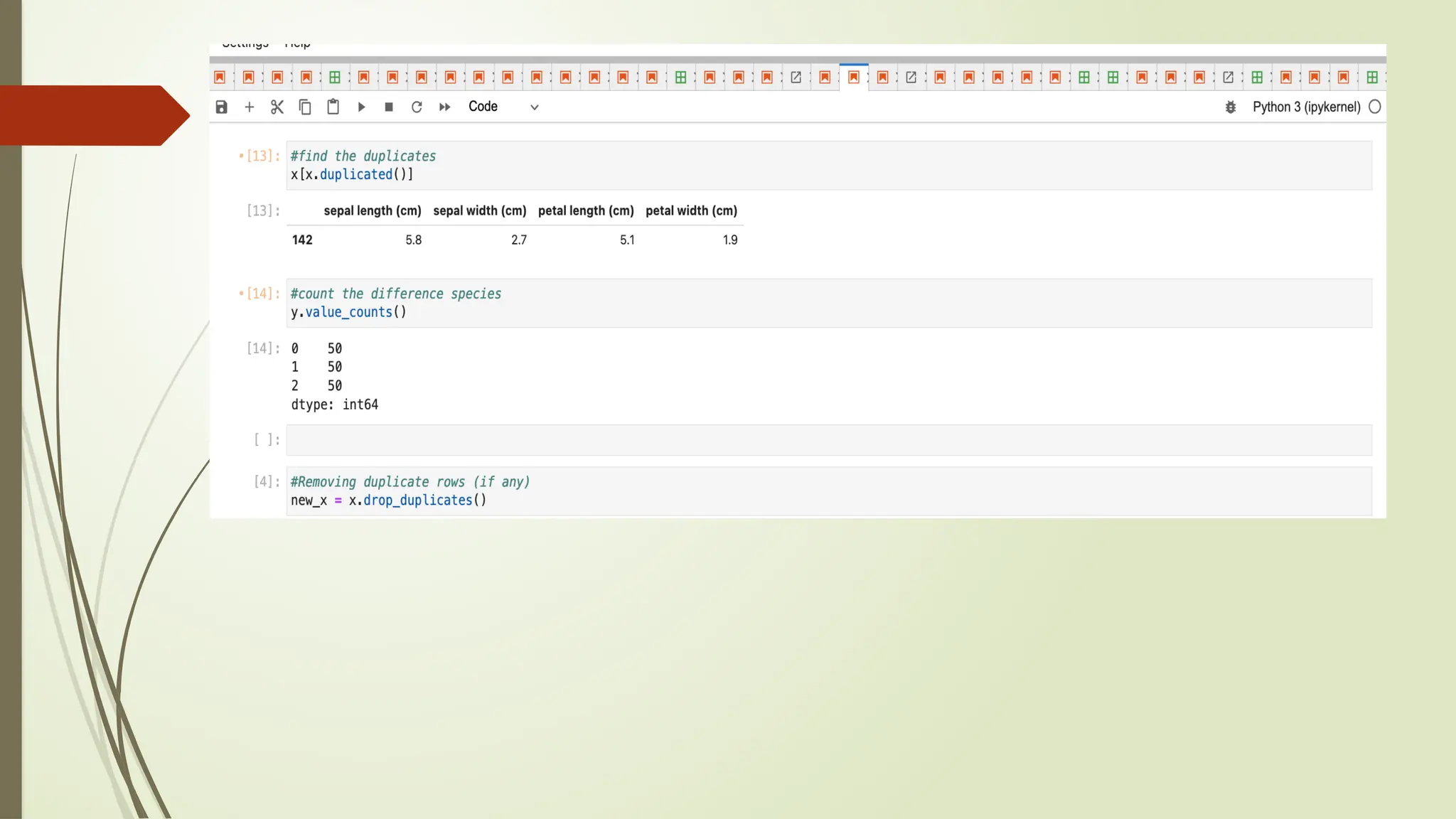Switch to the leftmost notebook tab

pos(220,77)
